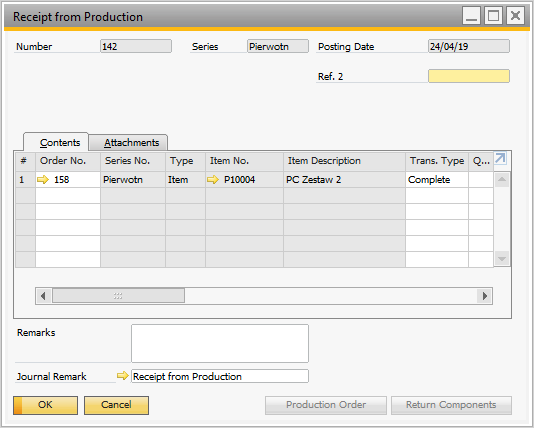Click the Journal Remark text field
Image resolution: width=534 pixels, height=428 pixels.
click(220, 376)
